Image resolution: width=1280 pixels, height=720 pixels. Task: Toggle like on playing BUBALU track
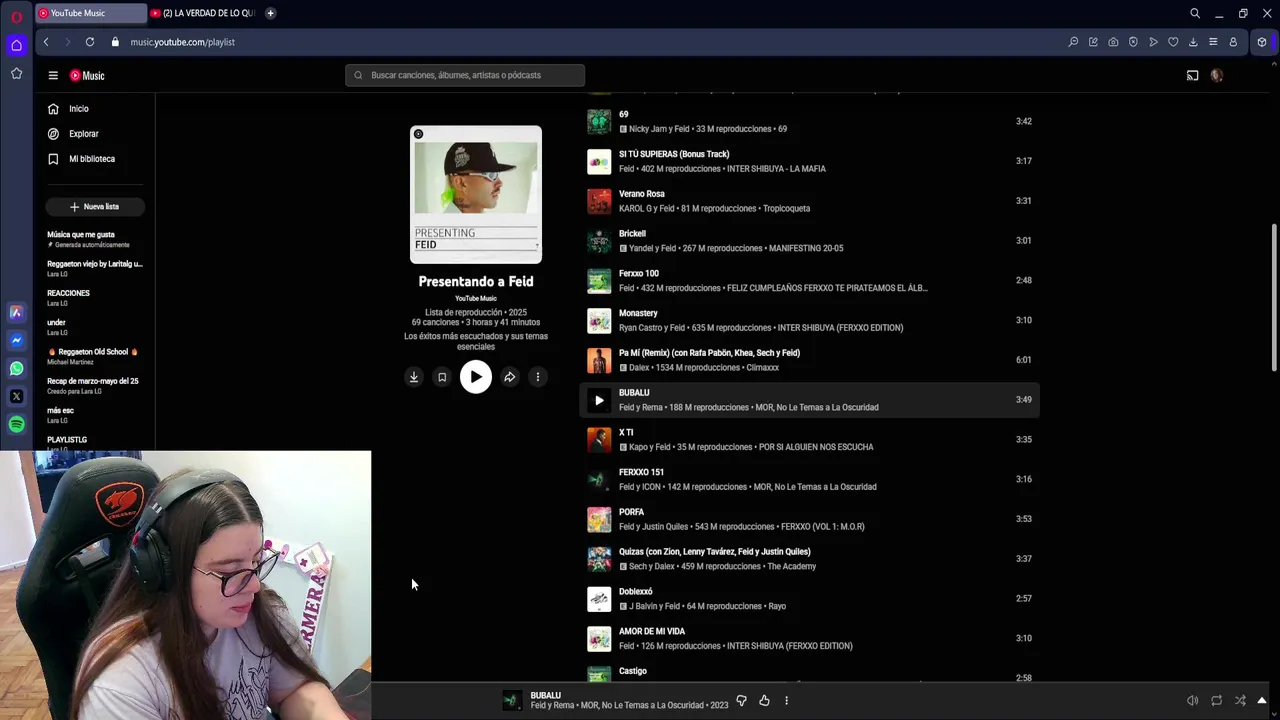(764, 701)
